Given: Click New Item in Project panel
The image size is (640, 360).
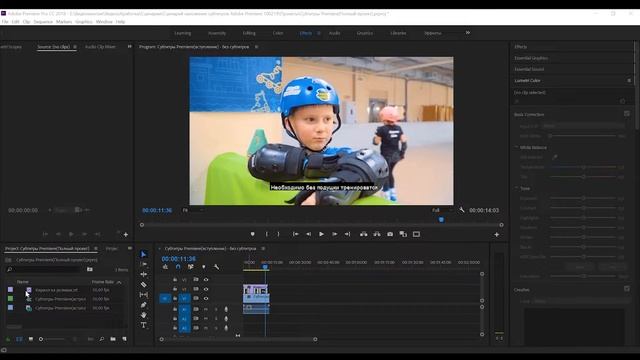Looking at the screenshot, I should (124, 339).
